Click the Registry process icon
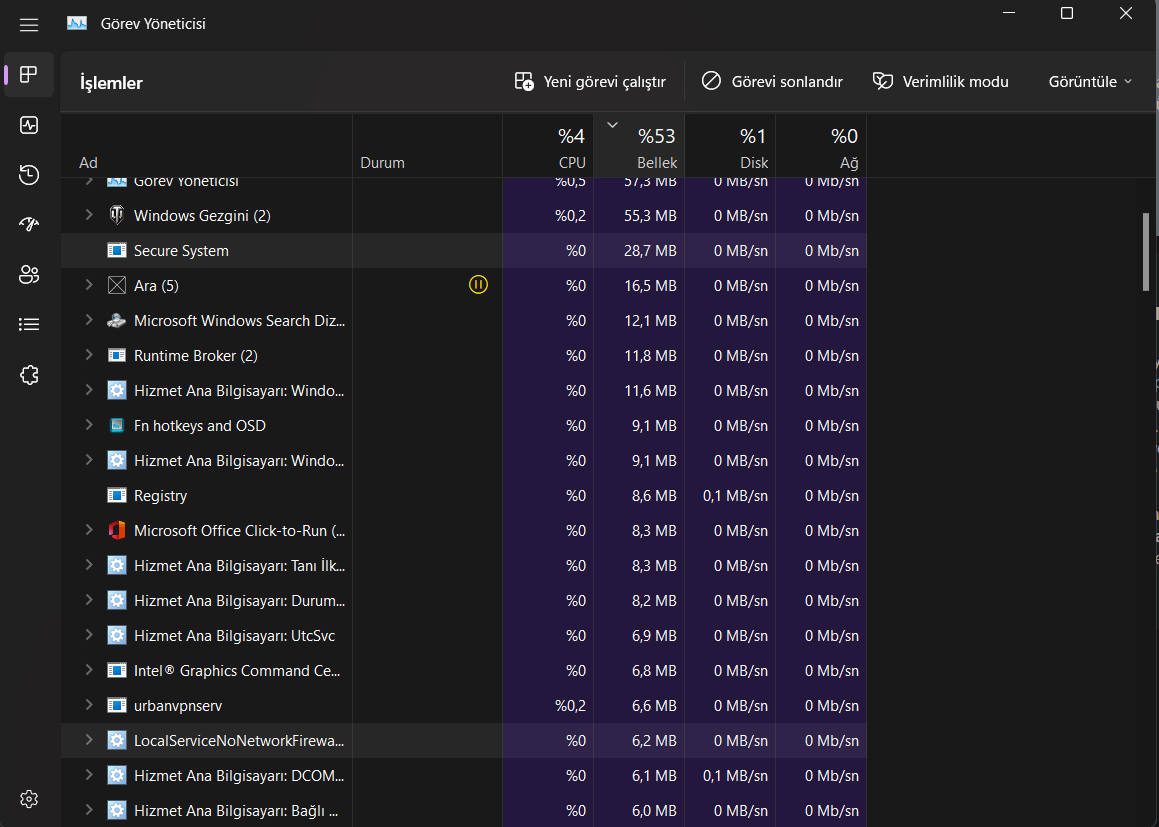The image size is (1159, 827). click(x=117, y=495)
